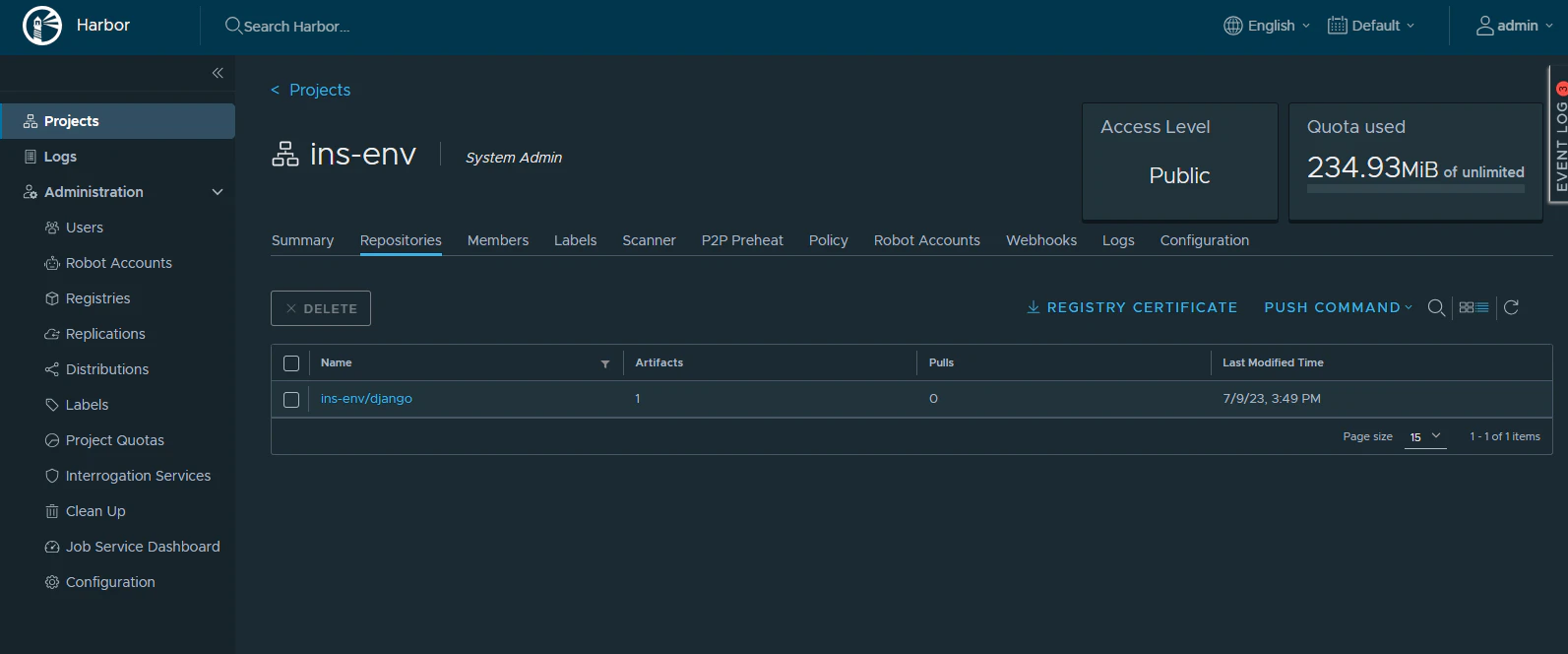Select the Repositories tab
This screenshot has width=1568, height=654.
[x=401, y=240]
